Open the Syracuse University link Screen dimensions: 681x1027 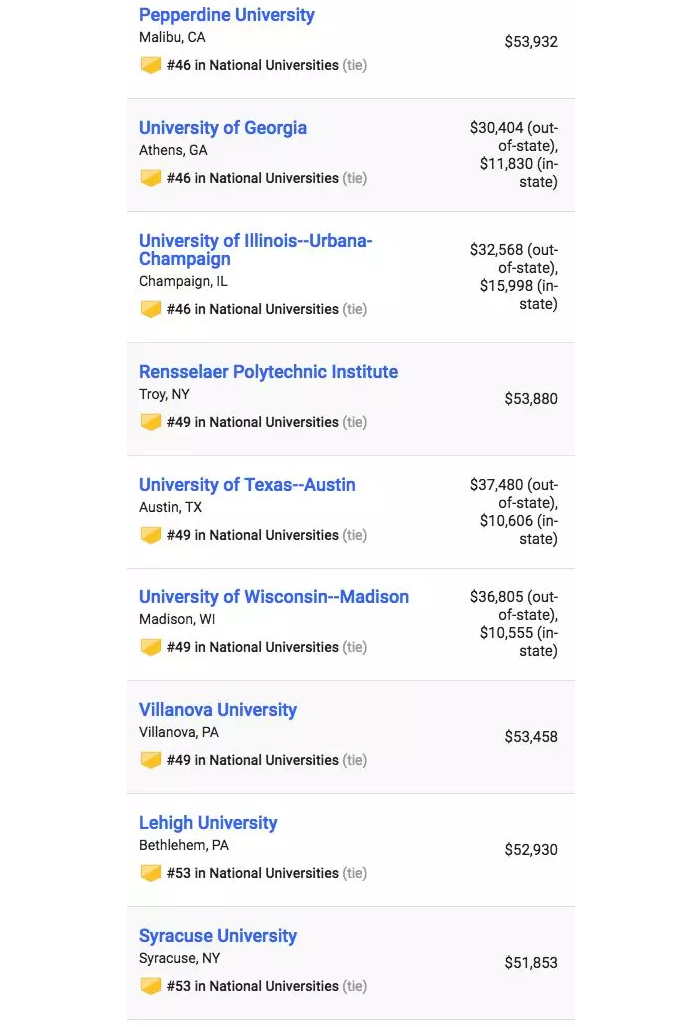tap(218, 936)
